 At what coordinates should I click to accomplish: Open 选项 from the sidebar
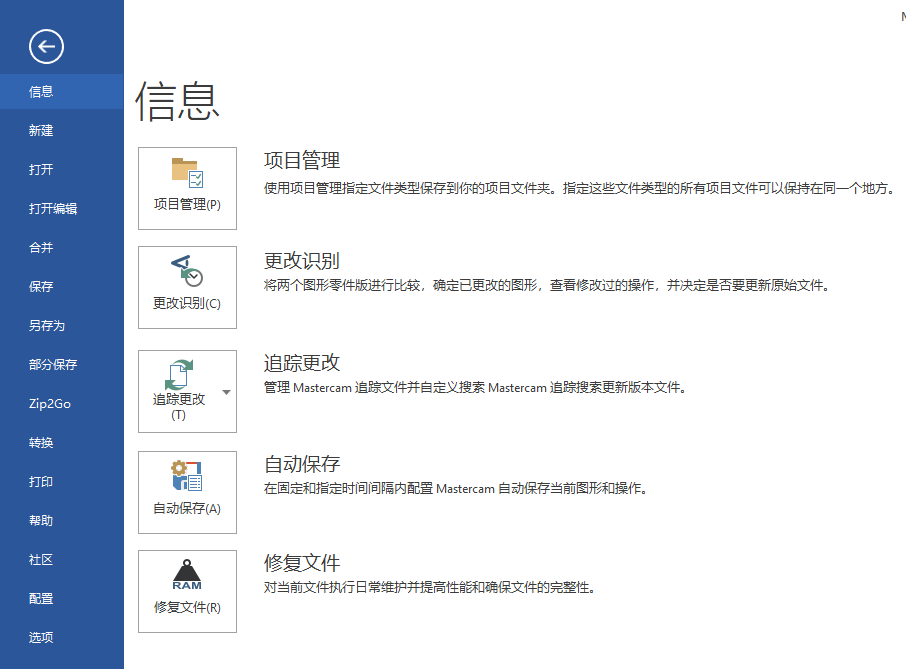pos(40,637)
